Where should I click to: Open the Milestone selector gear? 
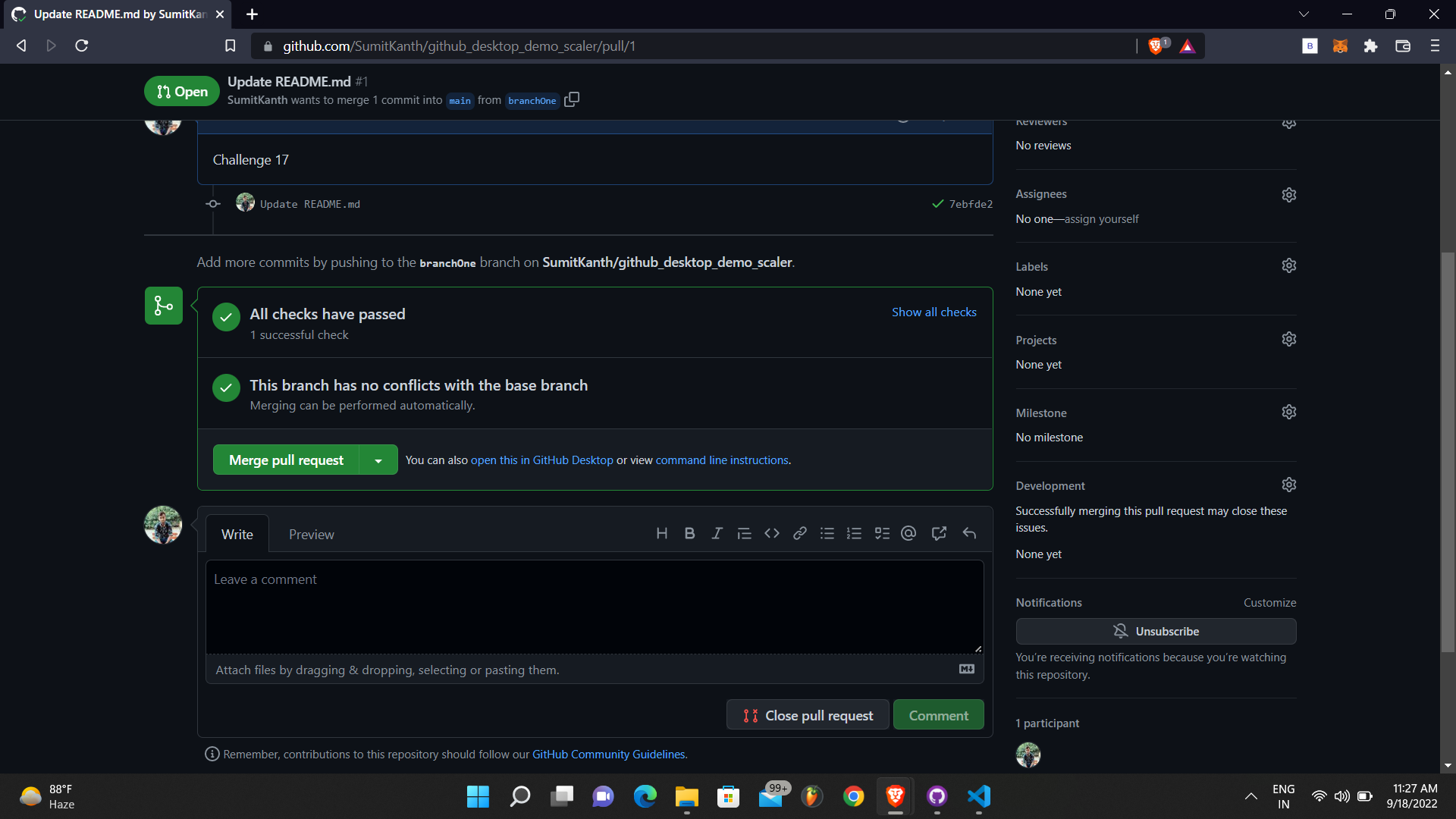pos(1289,411)
